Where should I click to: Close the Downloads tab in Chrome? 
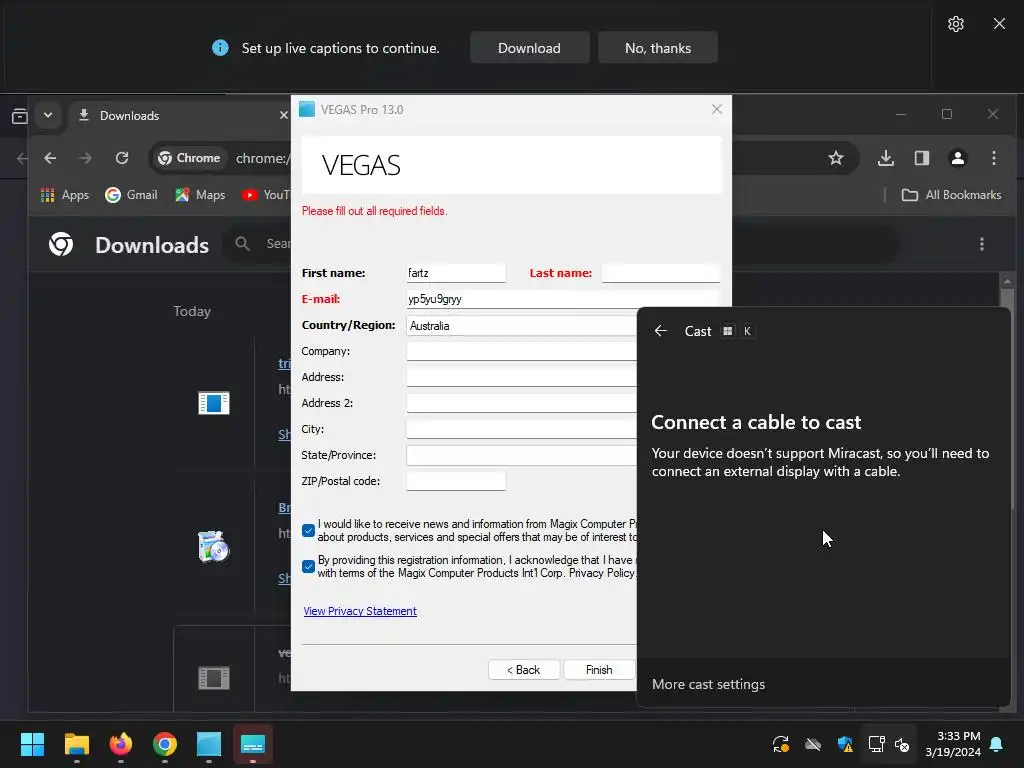(x=283, y=116)
